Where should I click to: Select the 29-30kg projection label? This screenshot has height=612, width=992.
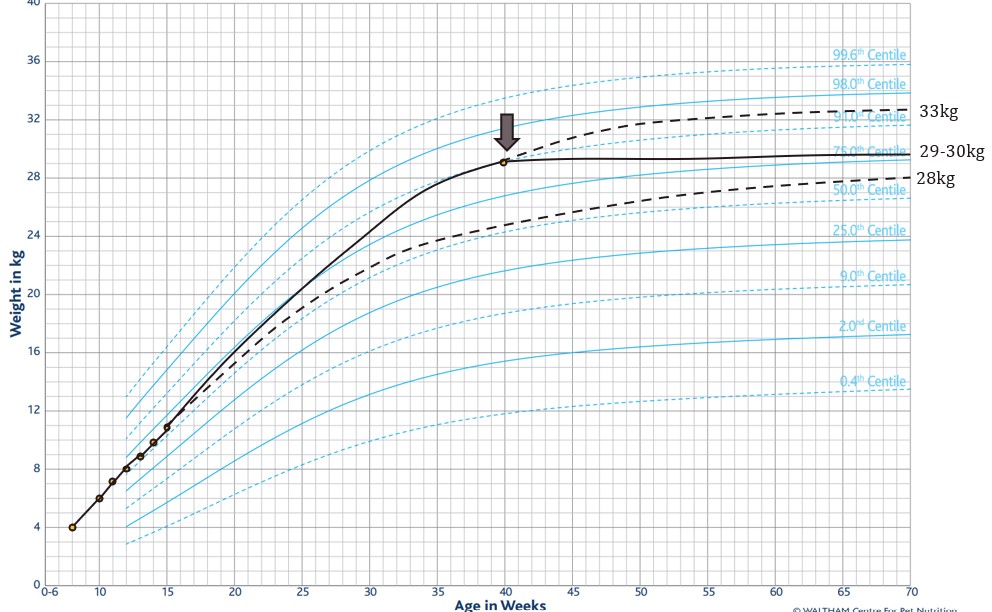952,152
